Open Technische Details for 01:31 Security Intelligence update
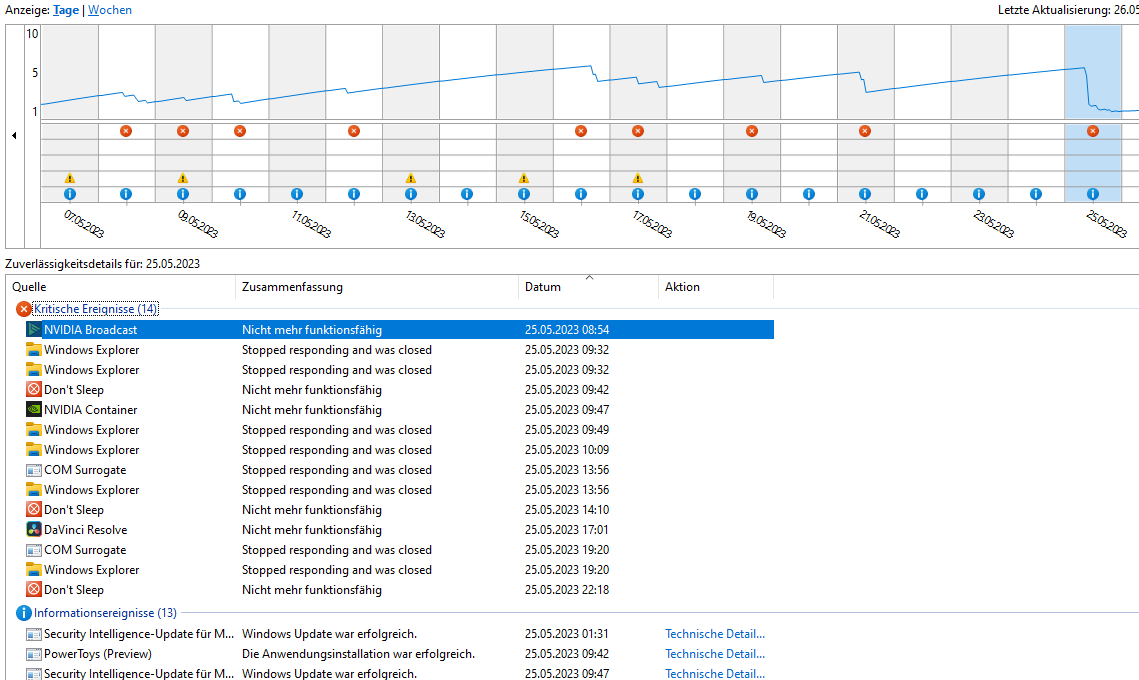Screen dimensions: 1139x680 [715, 634]
